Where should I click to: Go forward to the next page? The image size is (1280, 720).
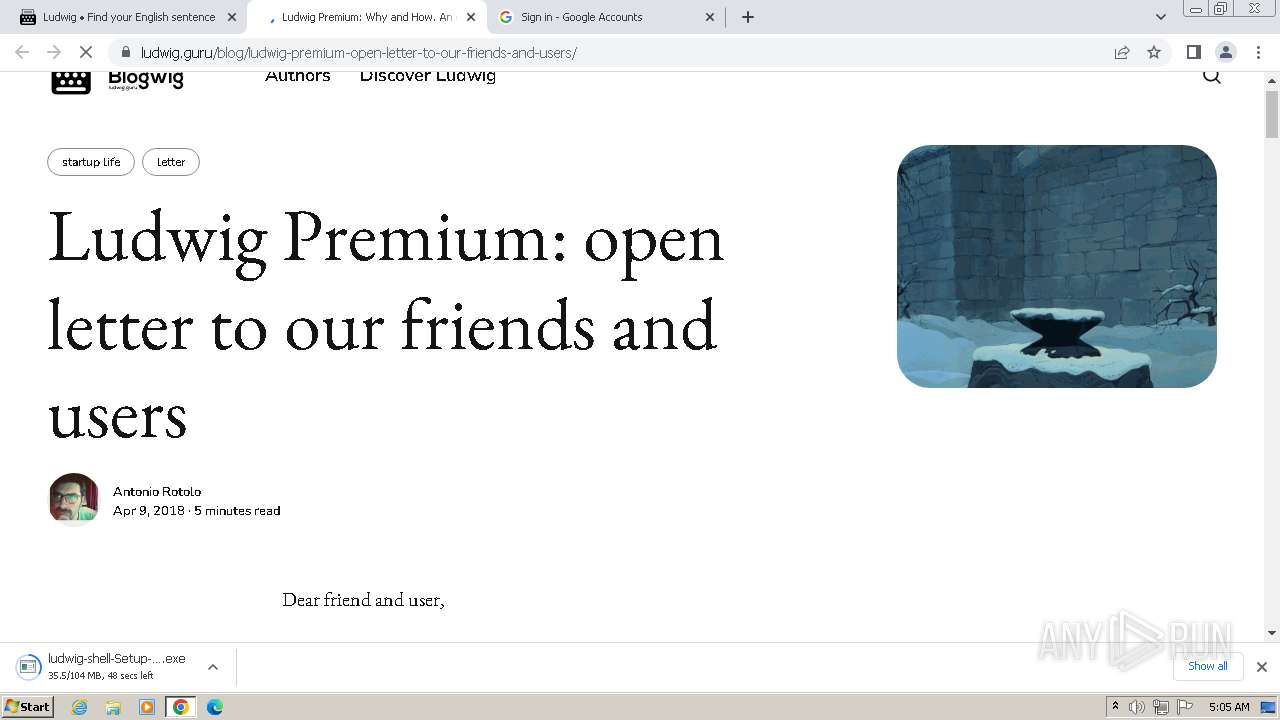pos(54,52)
